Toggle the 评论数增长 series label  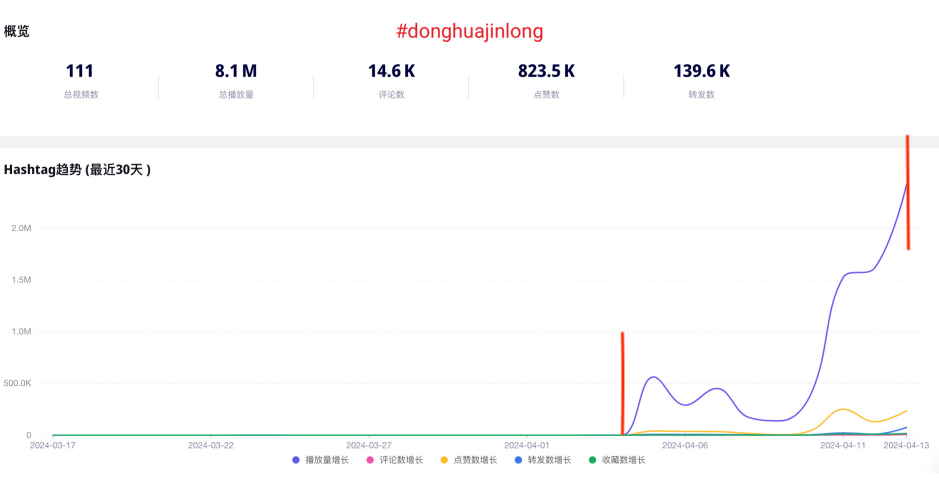(401, 460)
